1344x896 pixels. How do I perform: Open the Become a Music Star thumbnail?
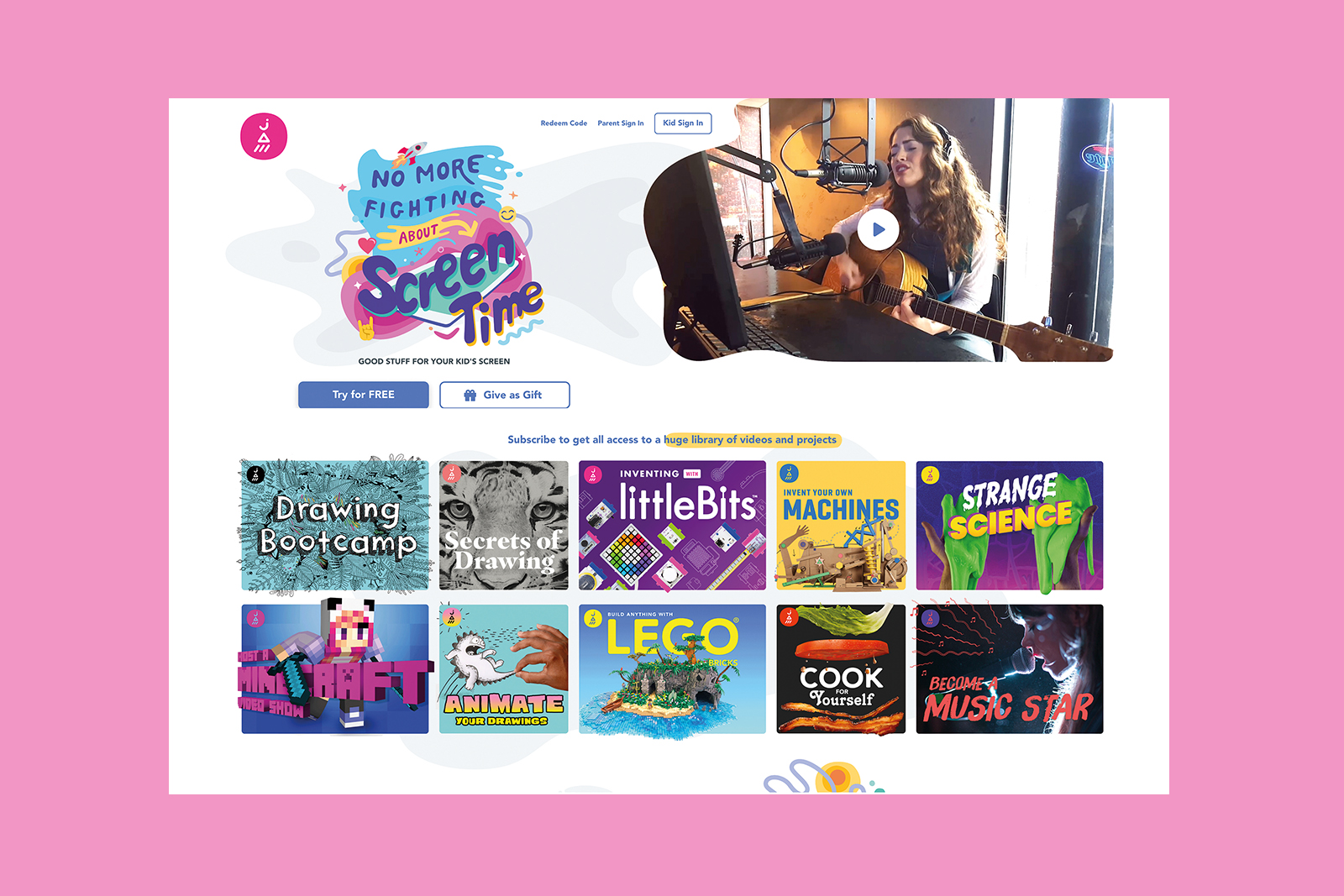point(1010,669)
